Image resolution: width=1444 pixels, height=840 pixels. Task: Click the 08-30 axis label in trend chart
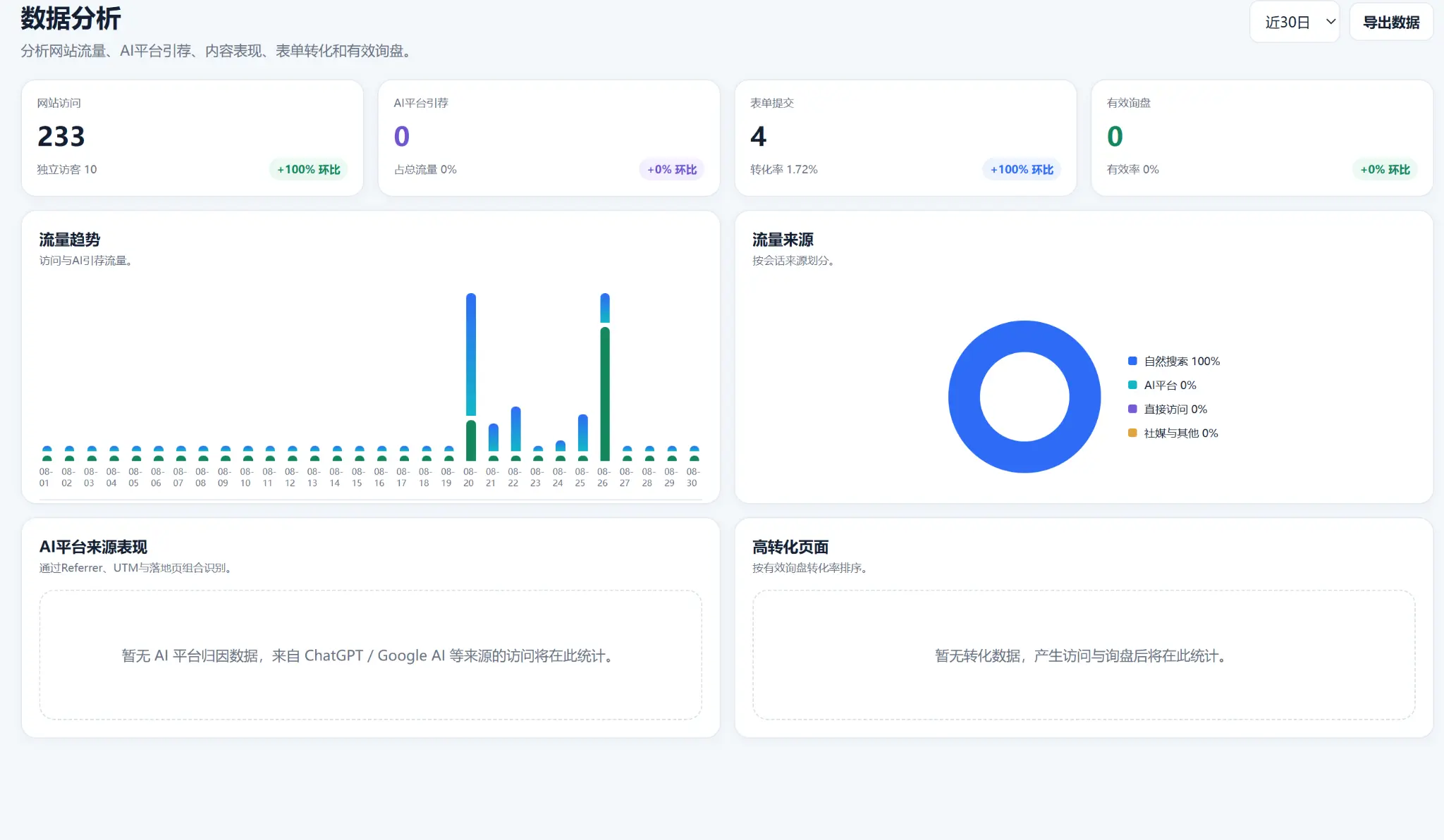[x=693, y=477]
